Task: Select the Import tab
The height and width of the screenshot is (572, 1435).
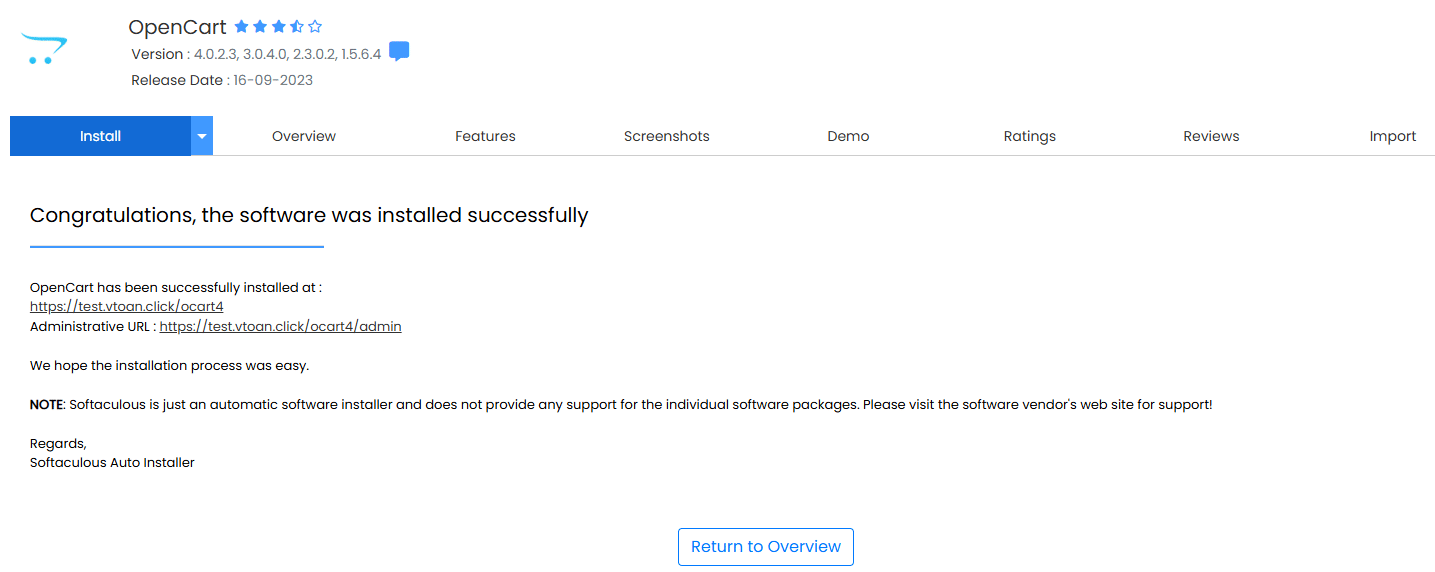Action: (1392, 136)
